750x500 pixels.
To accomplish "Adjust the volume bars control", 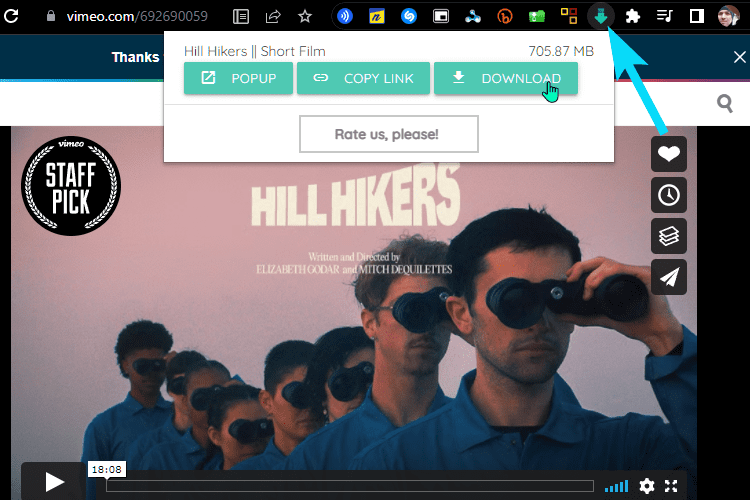I will click(x=616, y=487).
